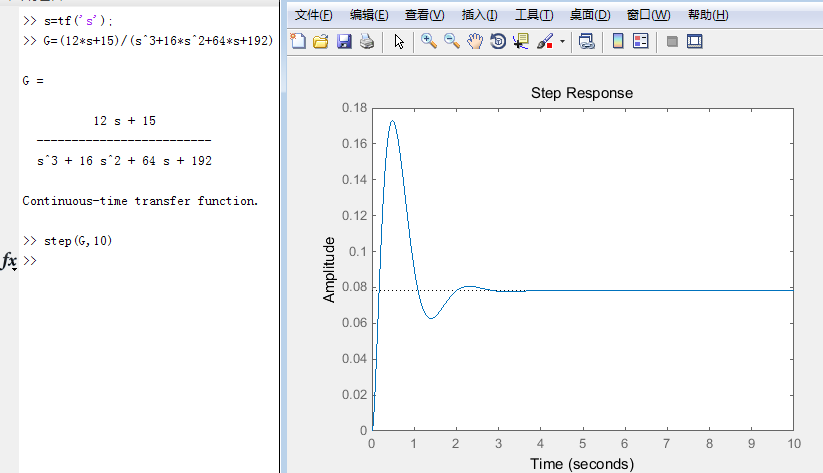Click the Continuous-time transfer function text
823x473 pixels.
tap(140, 201)
